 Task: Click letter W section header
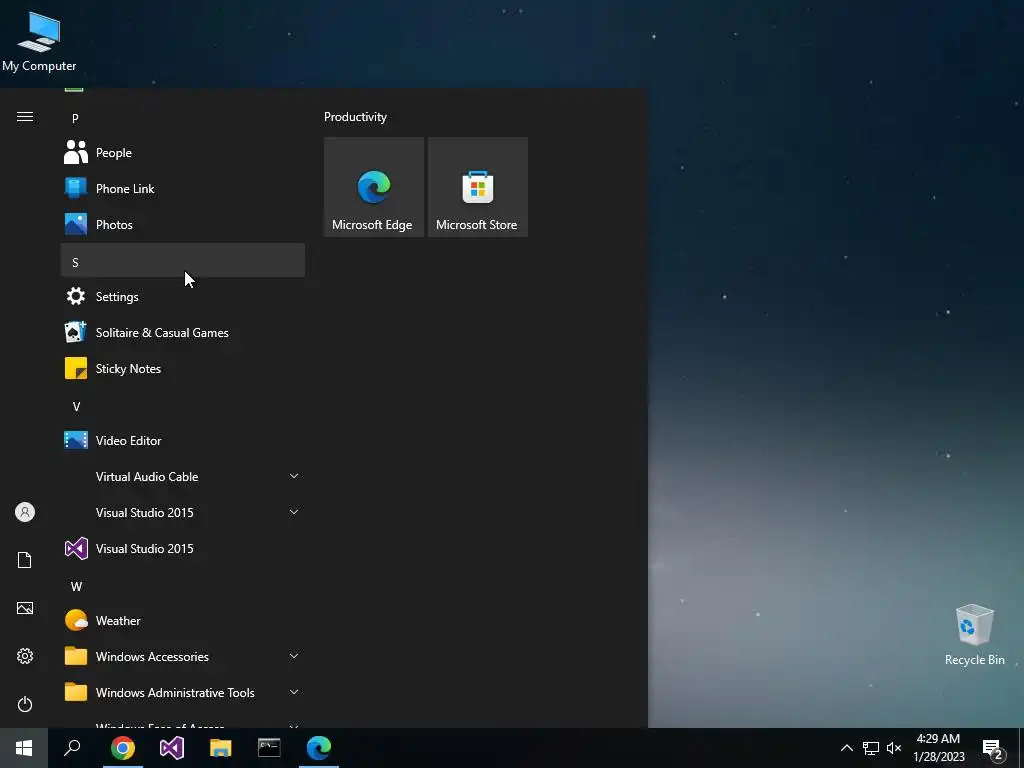click(x=183, y=586)
